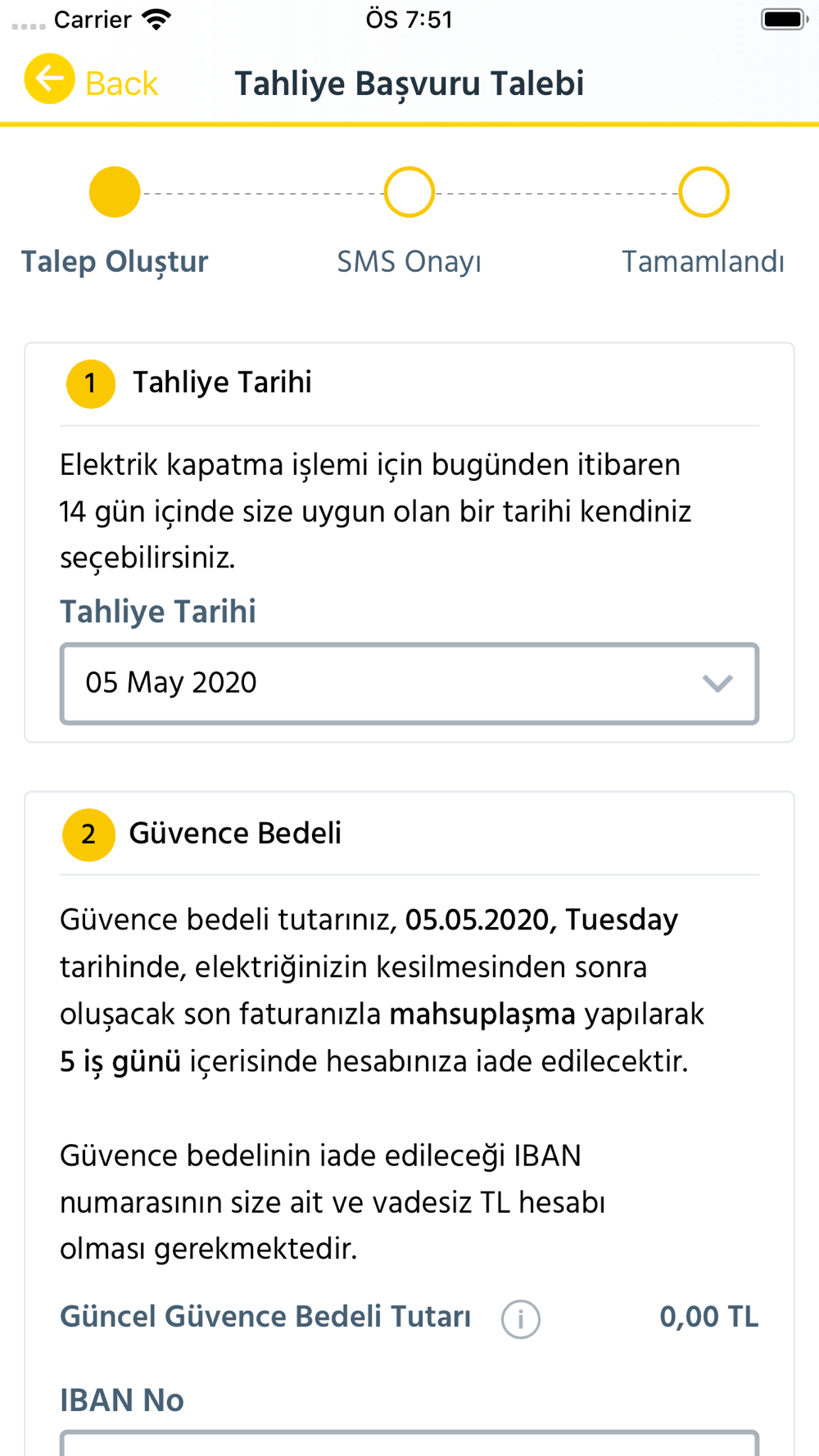Screen dimensions: 819x1456
Task: Tap the 0,00 TL deposit amount
Action: click(x=708, y=1318)
